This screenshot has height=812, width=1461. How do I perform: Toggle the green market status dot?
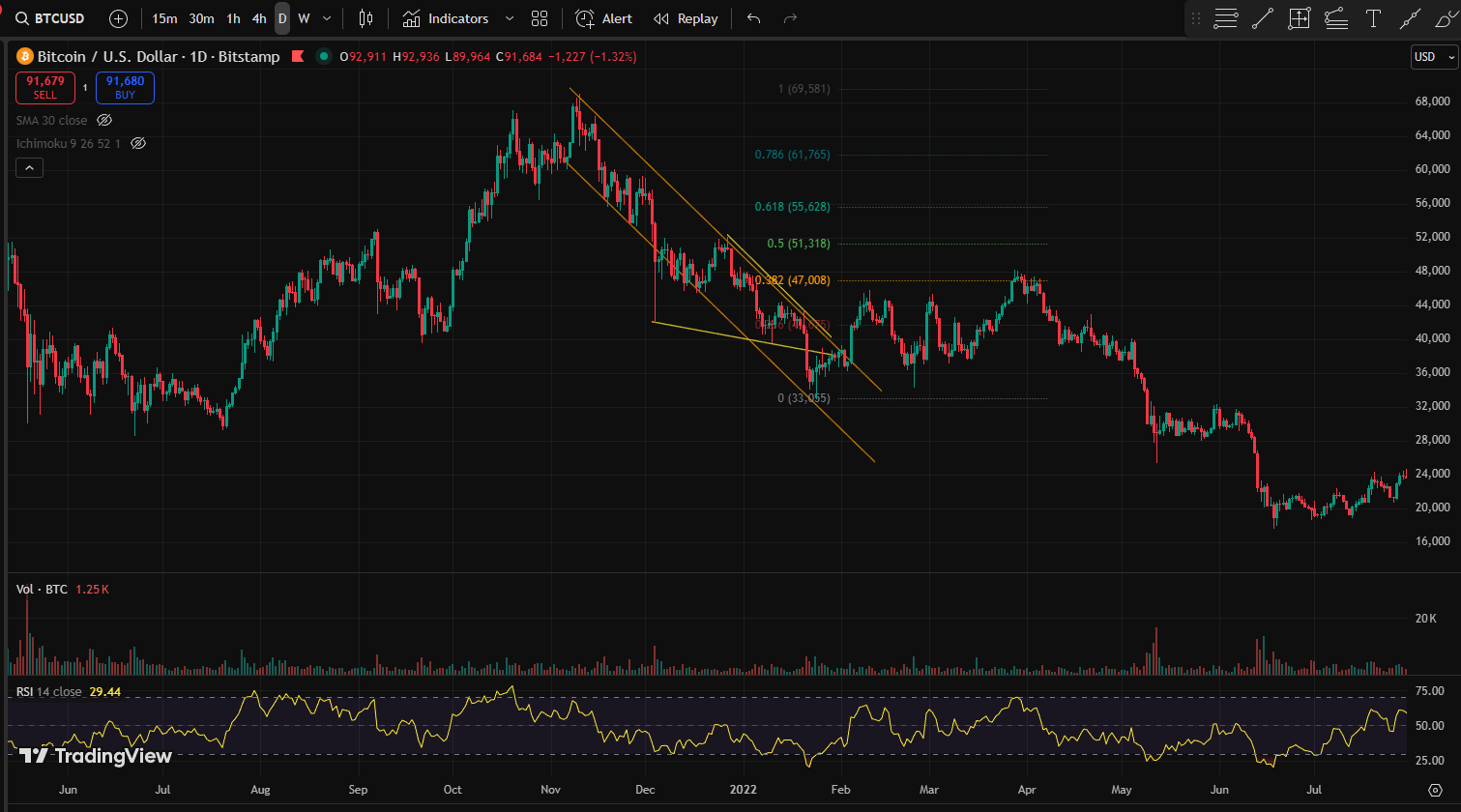pyautogui.click(x=322, y=57)
